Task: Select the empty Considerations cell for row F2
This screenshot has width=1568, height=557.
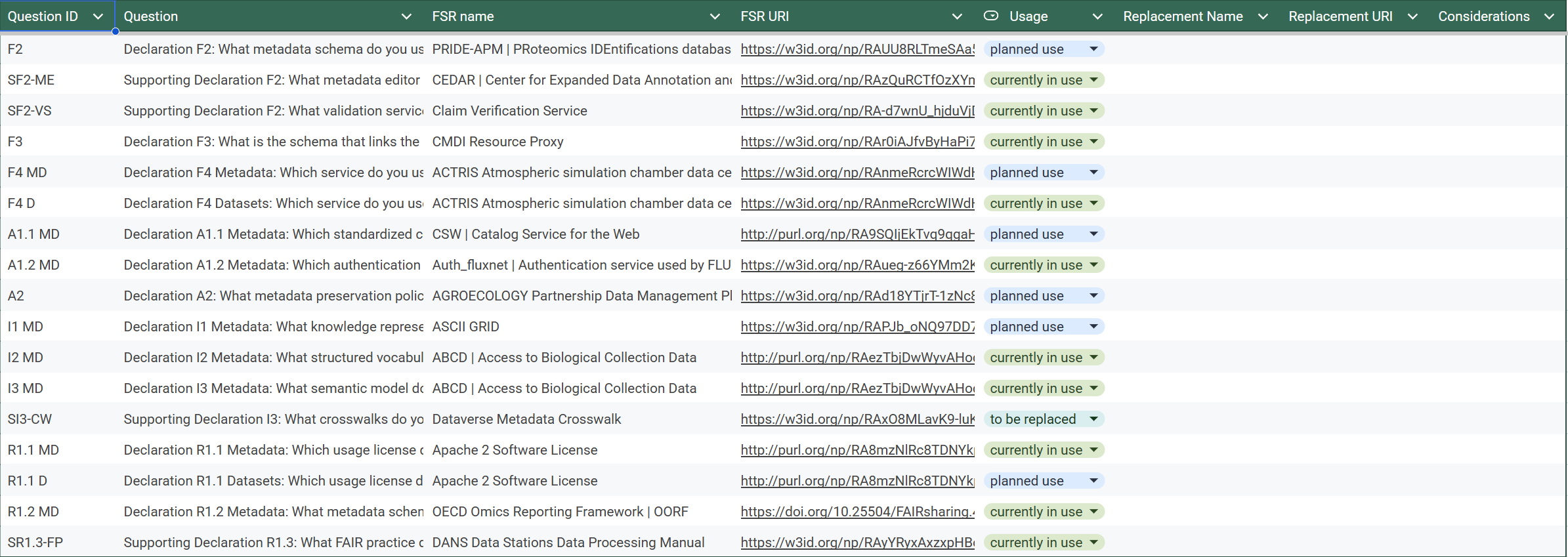Action: tap(1498, 49)
